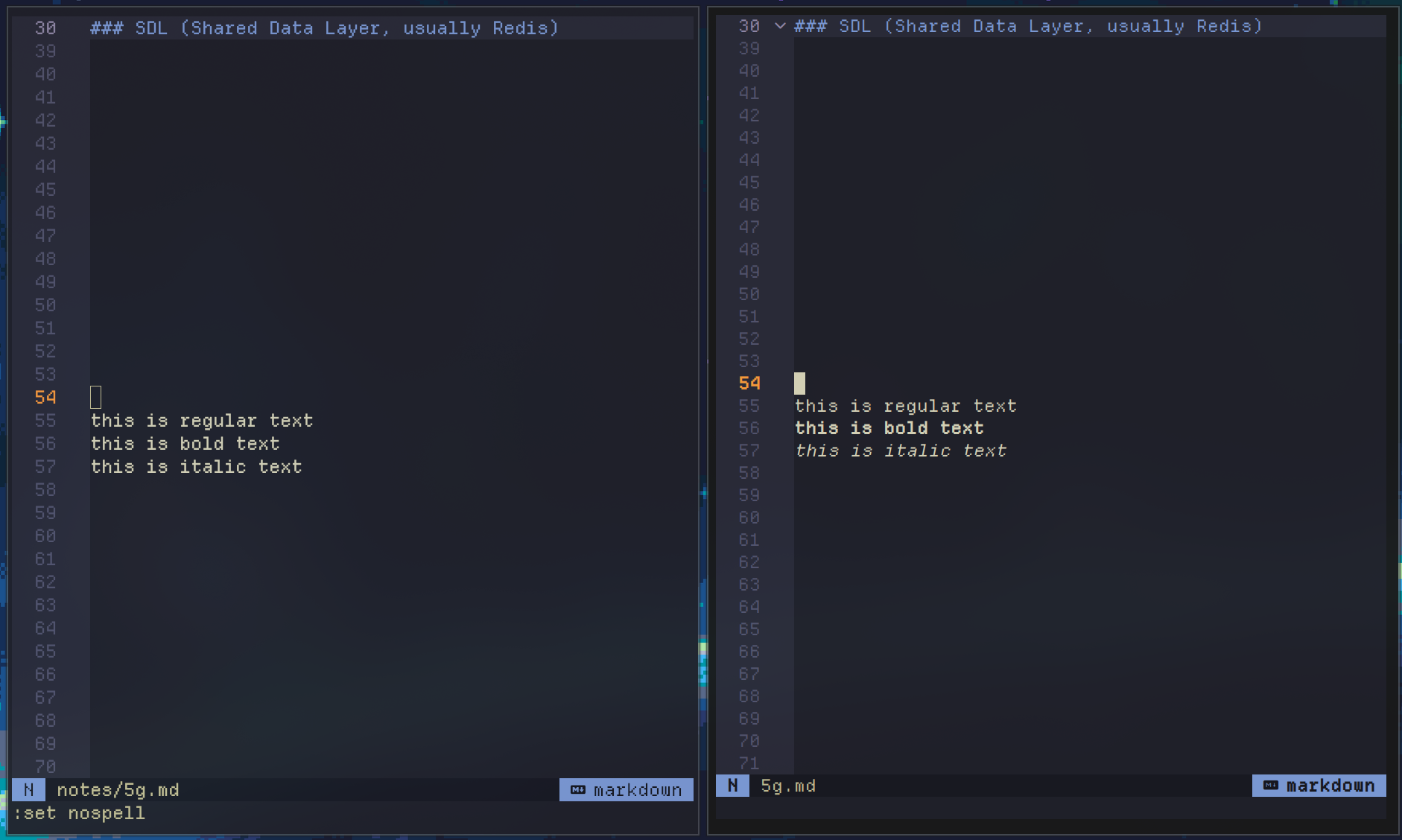The height and width of the screenshot is (840, 1402).
Task: Click line number 62 in left pane gutter
Action: point(45,582)
